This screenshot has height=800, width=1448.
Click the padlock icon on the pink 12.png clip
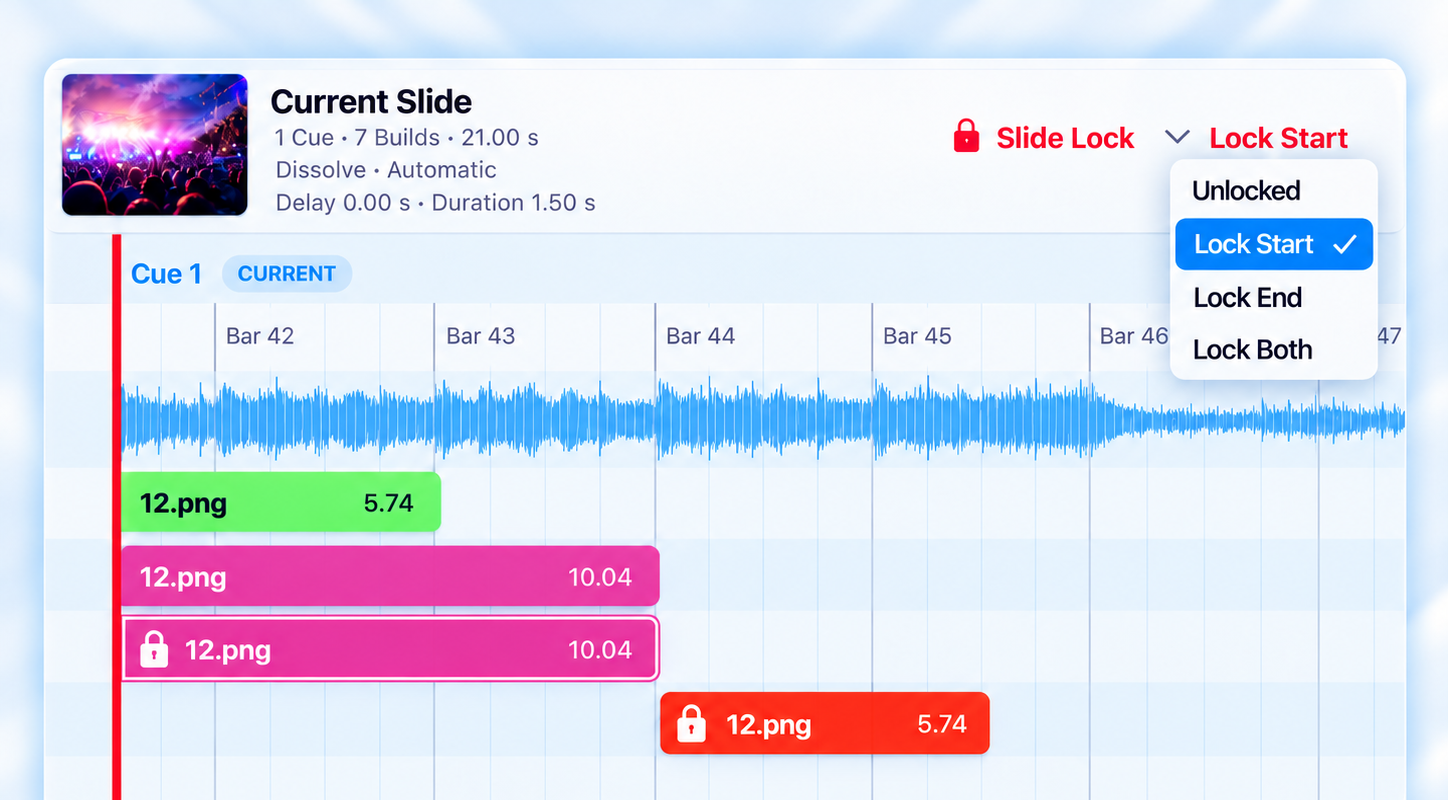(153, 649)
